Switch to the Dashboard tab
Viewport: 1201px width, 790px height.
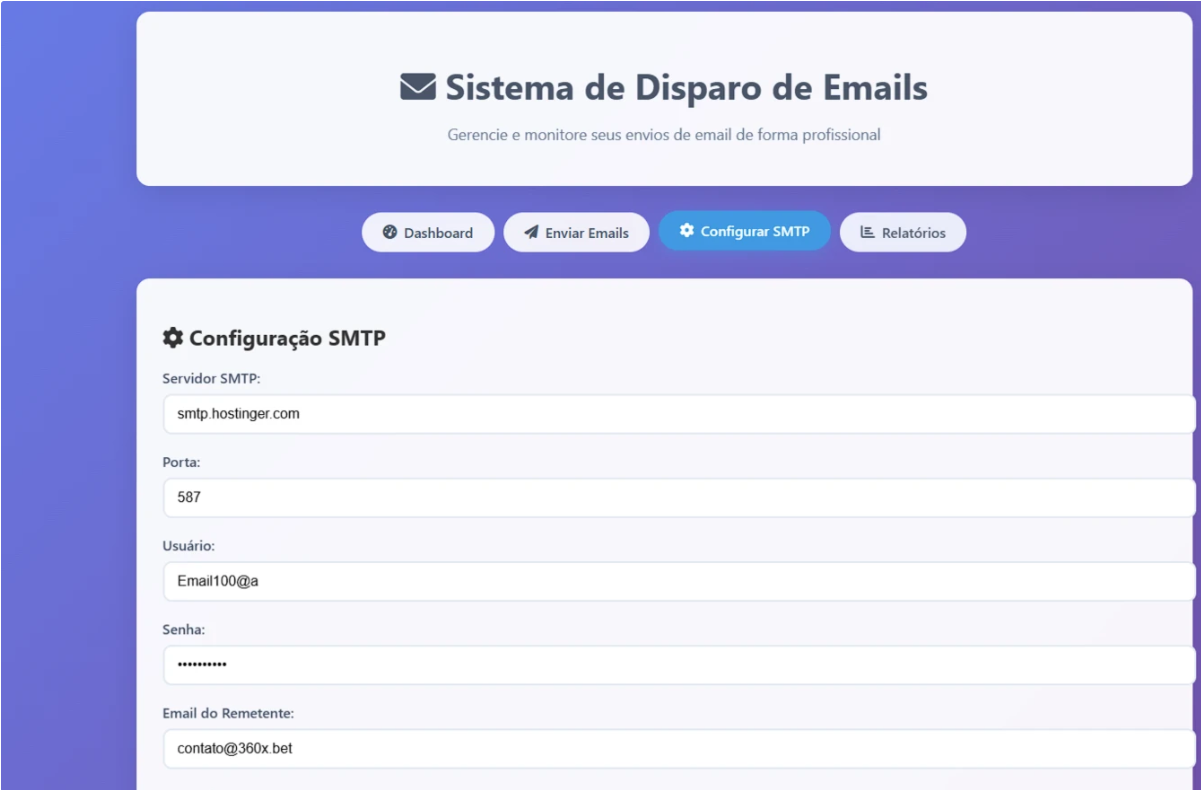[x=428, y=232]
